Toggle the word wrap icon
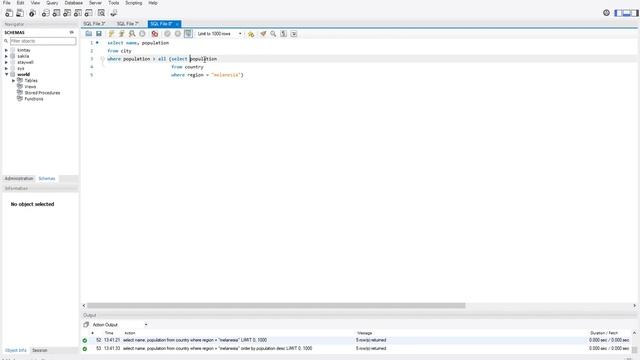 [294, 34]
